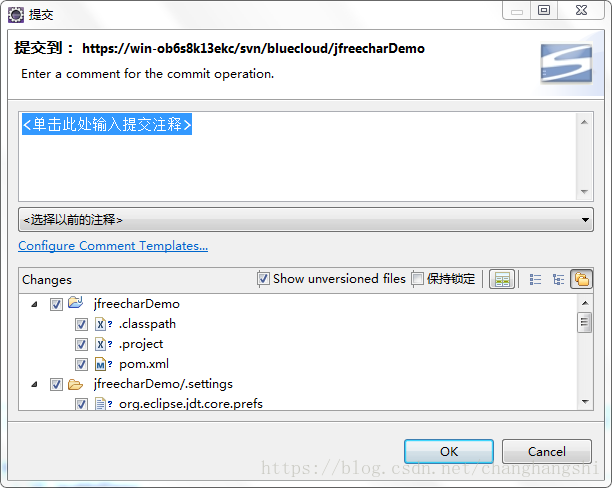Click the jfreecharDemo/.settings folder icon

75,385
